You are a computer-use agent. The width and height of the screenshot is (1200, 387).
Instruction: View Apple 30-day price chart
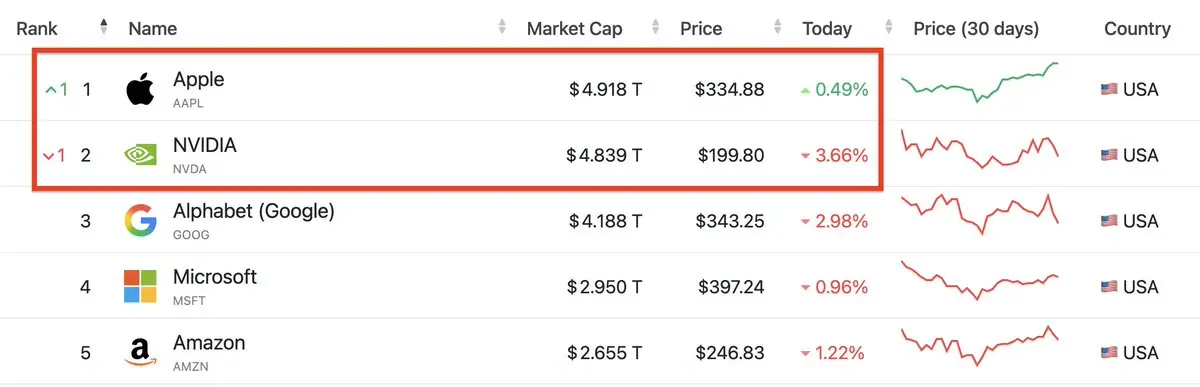tap(980, 82)
